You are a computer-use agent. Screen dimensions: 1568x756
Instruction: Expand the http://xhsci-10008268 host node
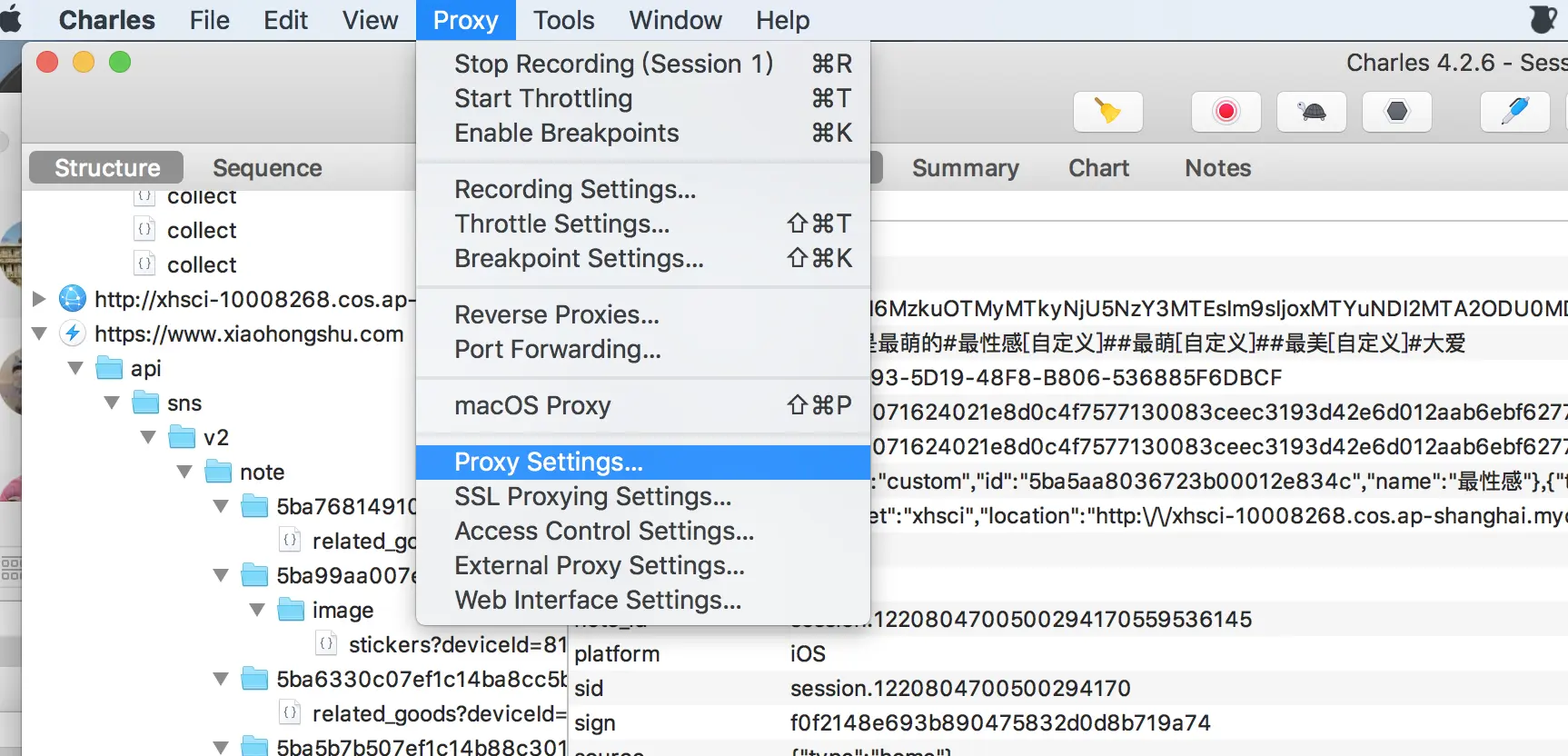pos(39,299)
